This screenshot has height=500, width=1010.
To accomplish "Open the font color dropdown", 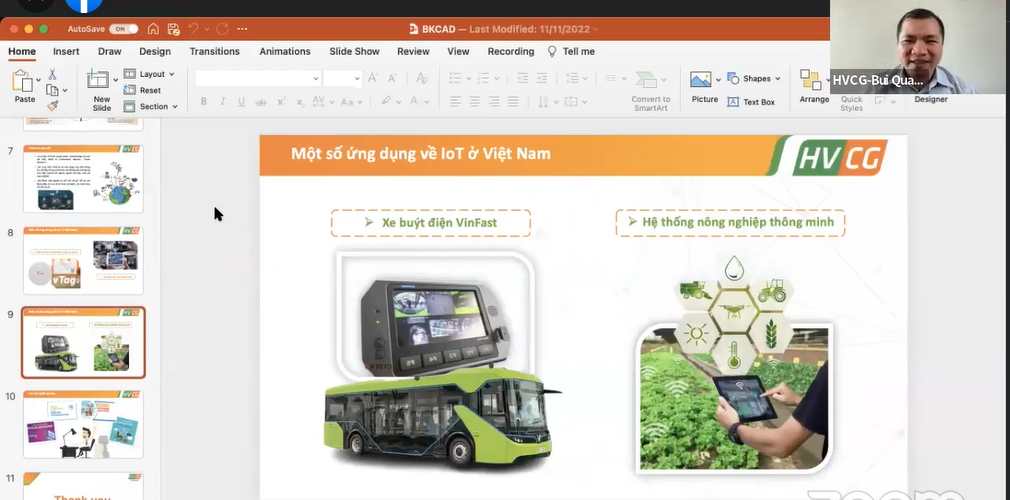I will (x=428, y=102).
